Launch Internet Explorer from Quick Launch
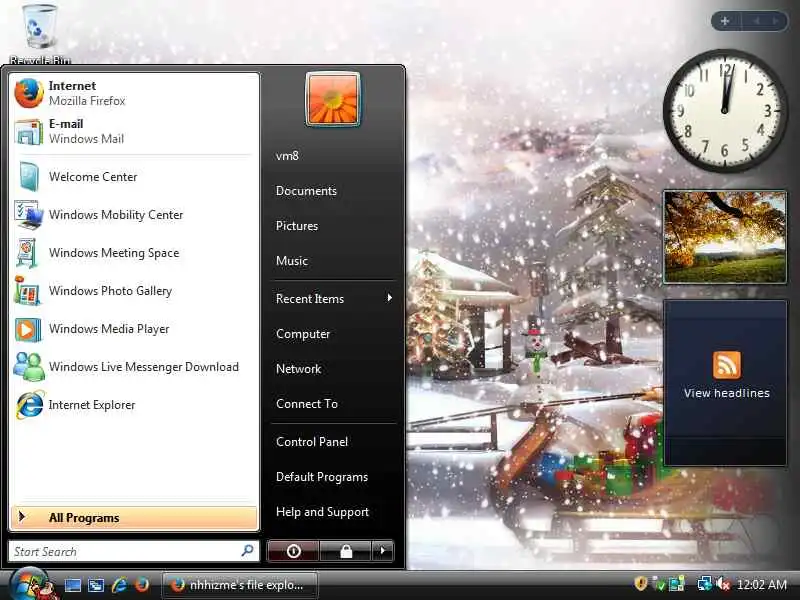 pos(119,585)
